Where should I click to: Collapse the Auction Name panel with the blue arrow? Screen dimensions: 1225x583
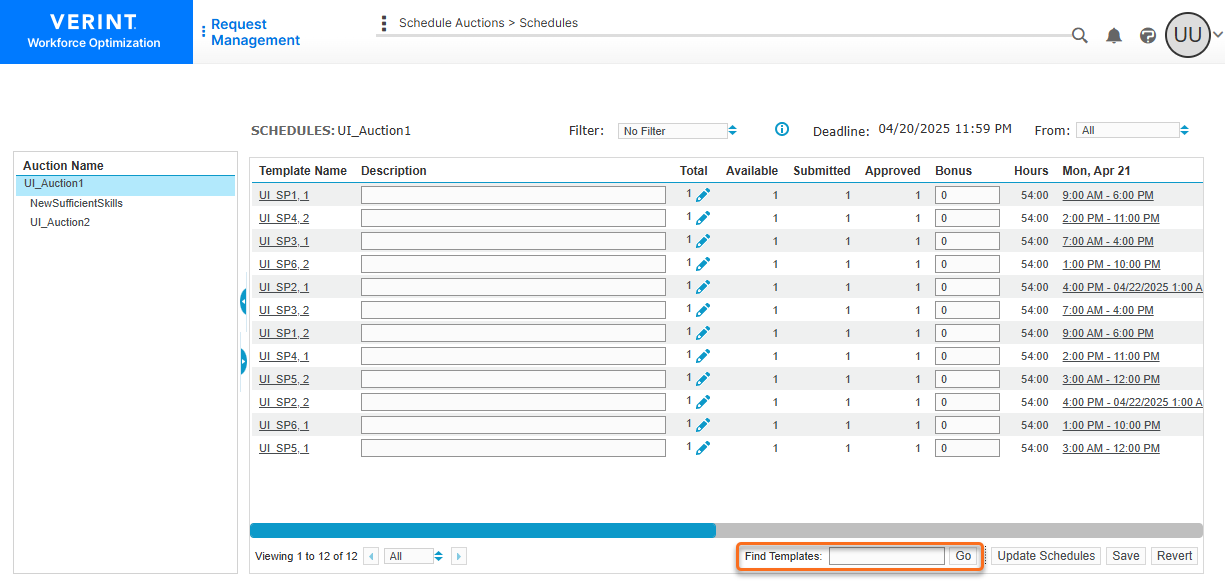point(243,301)
